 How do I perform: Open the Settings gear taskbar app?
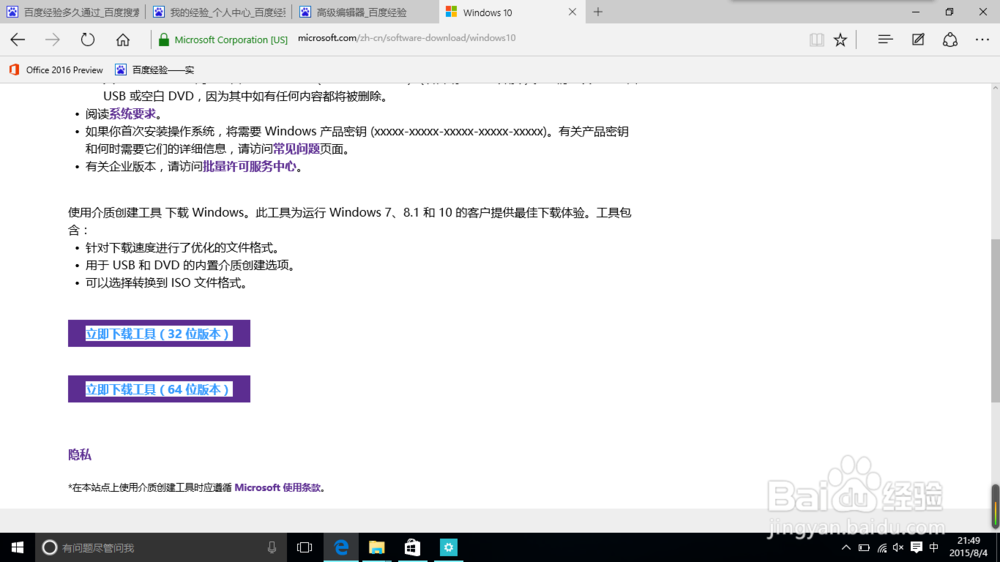[x=448, y=547]
